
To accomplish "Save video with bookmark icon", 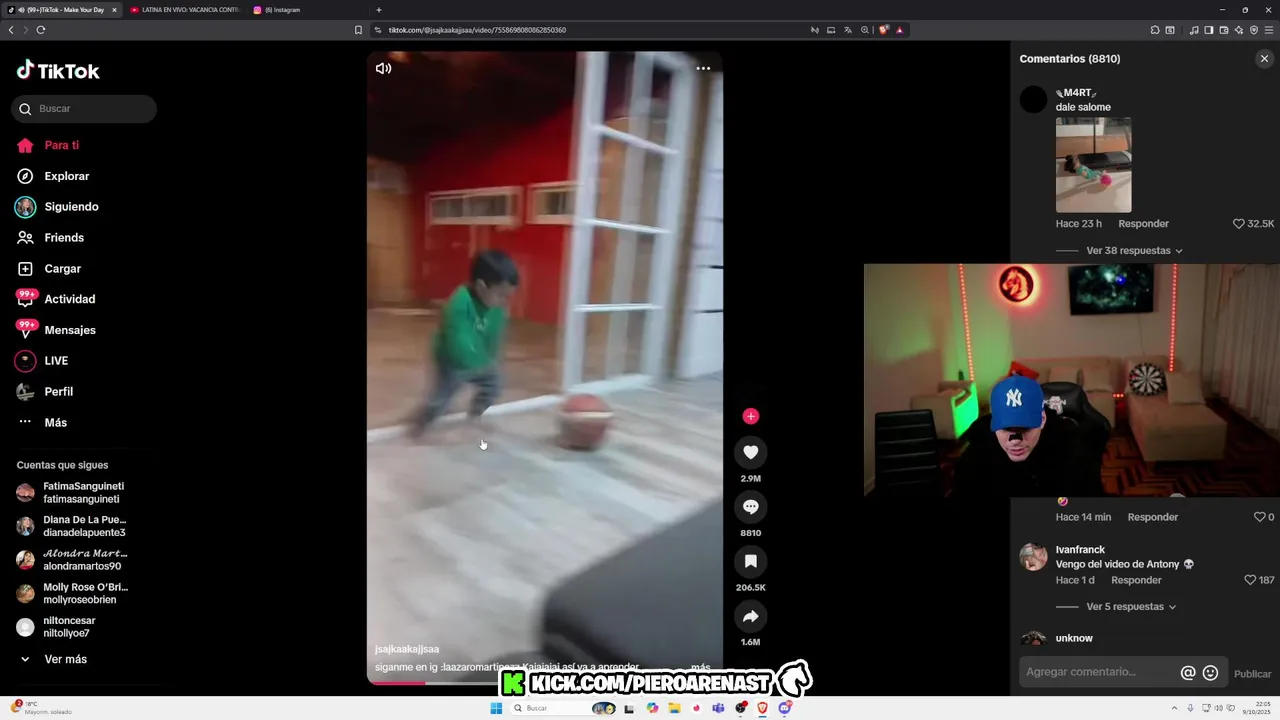I will point(751,561).
